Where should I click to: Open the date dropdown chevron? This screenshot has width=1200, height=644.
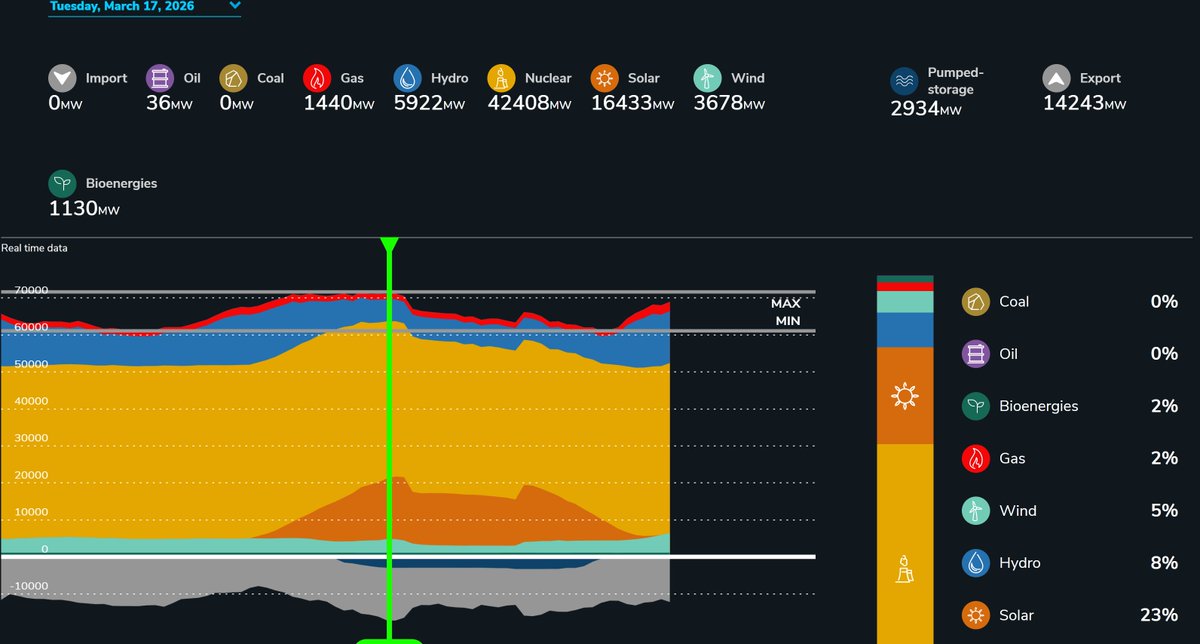point(235,6)
